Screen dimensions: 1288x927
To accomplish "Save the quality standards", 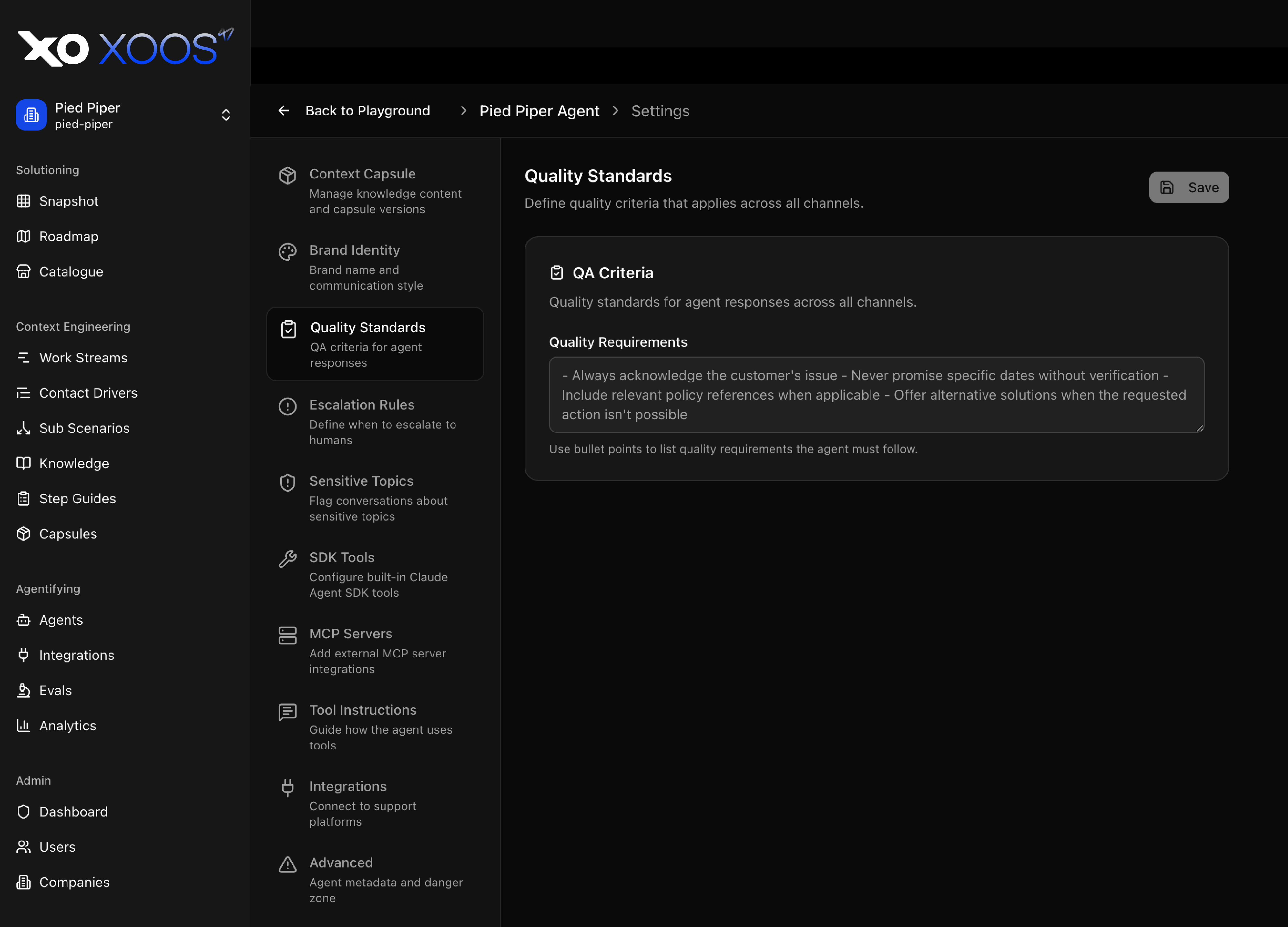I will pyautogui.click(x=1189, y=188).
